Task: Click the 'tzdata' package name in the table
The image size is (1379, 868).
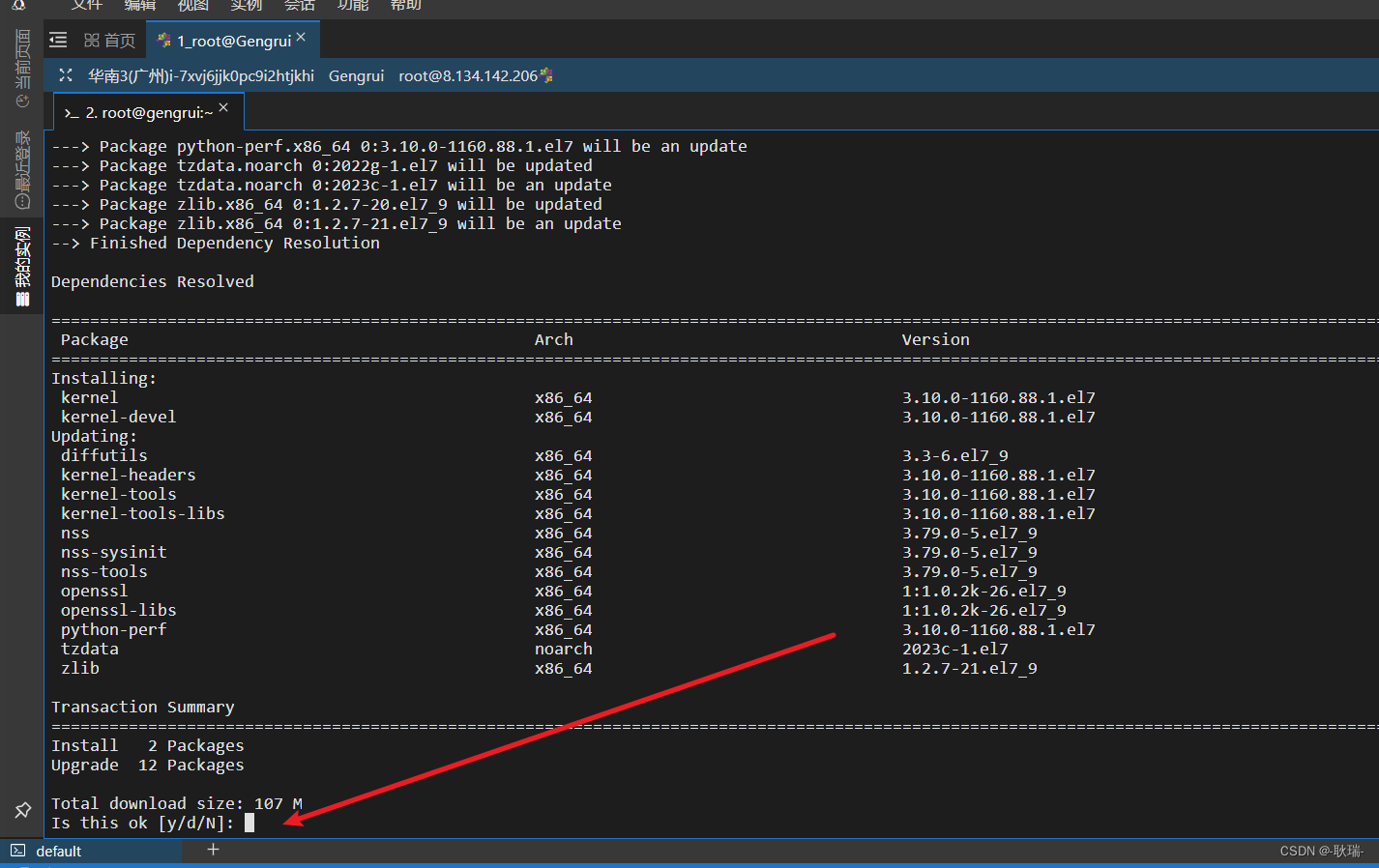Action: tap(90, 649)
